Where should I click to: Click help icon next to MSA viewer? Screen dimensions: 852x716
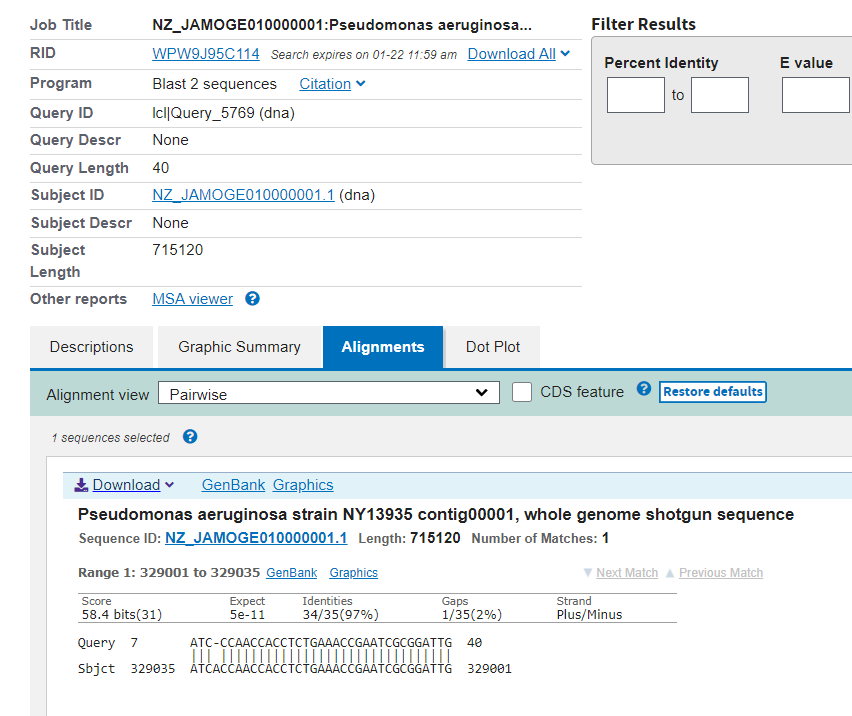point(253,299)
